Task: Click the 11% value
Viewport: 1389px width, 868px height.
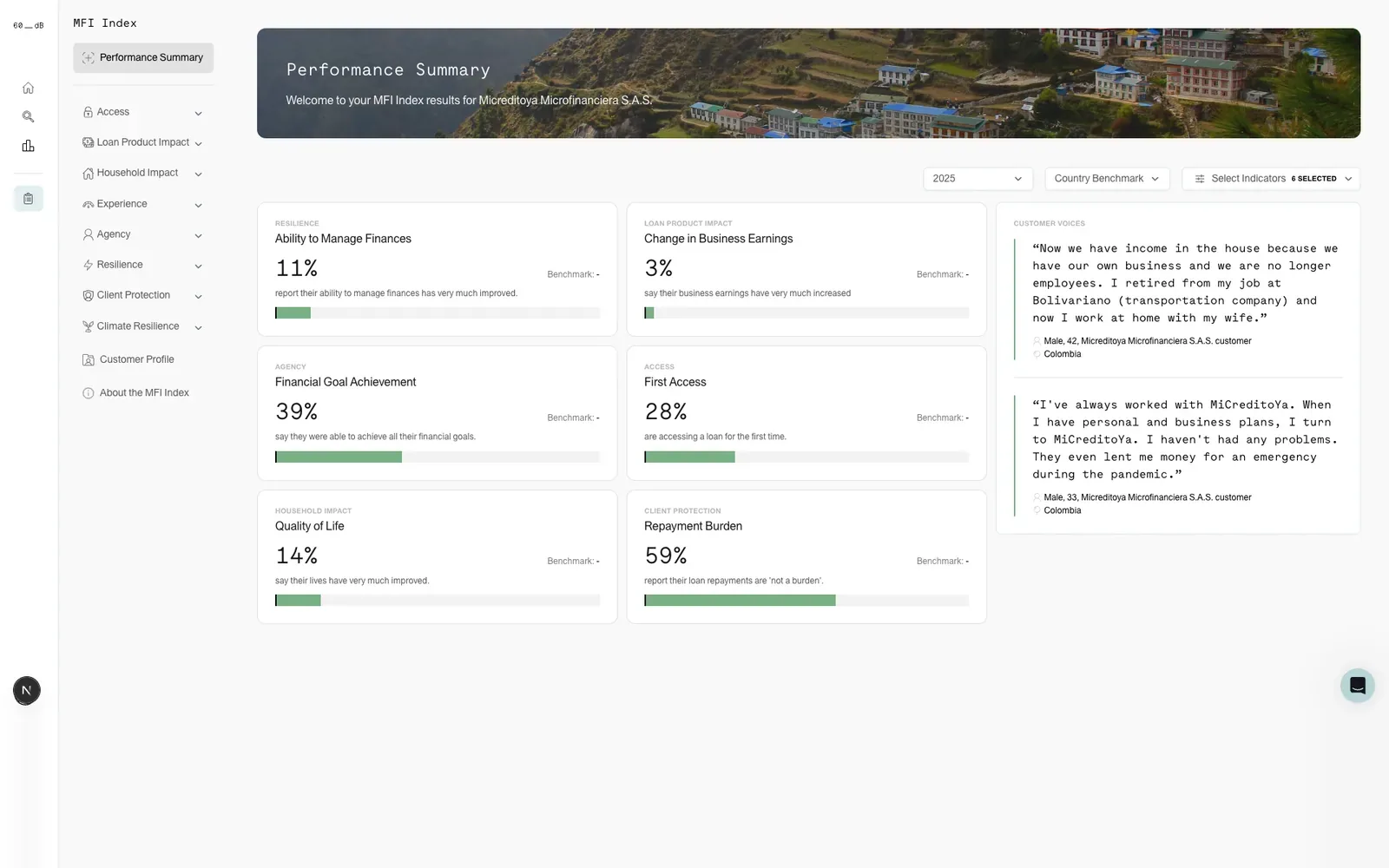Action: tap(296, 268)
